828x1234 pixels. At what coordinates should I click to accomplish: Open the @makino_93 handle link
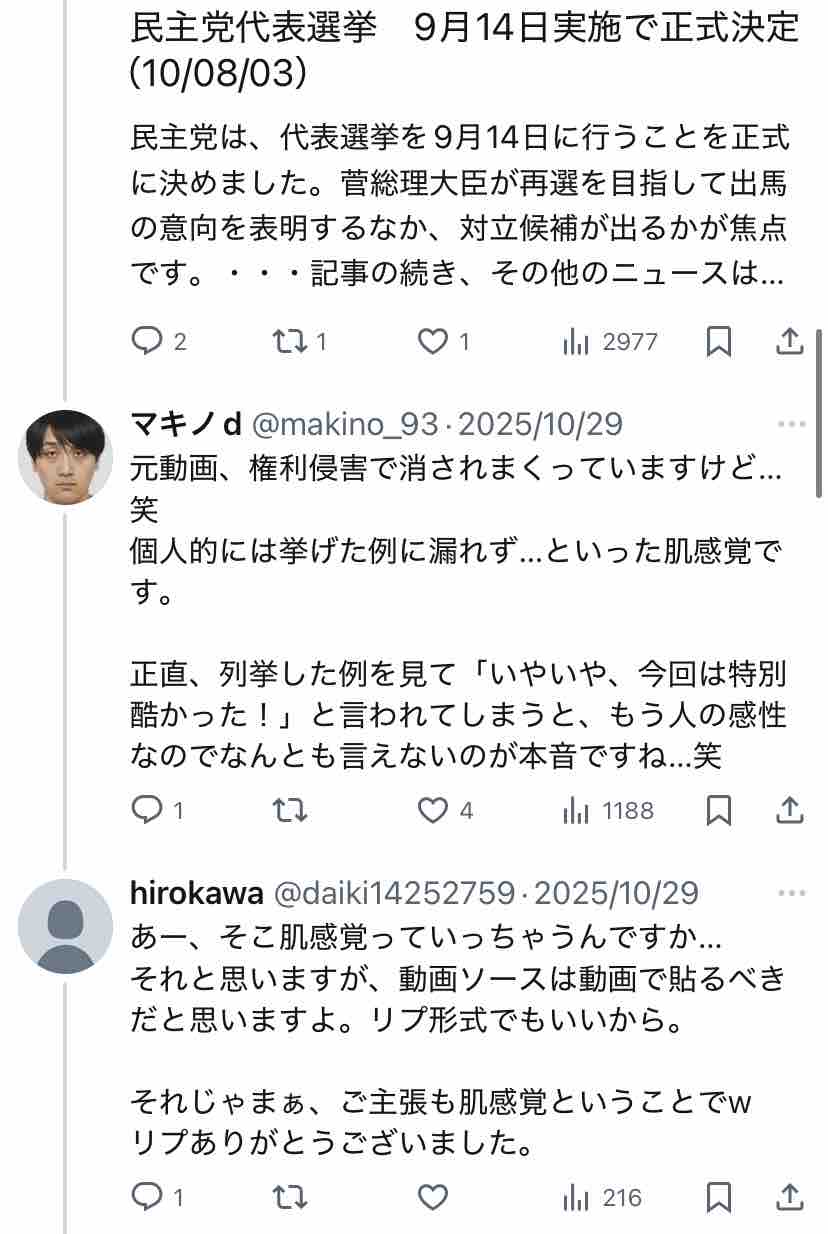coord(343,425)
